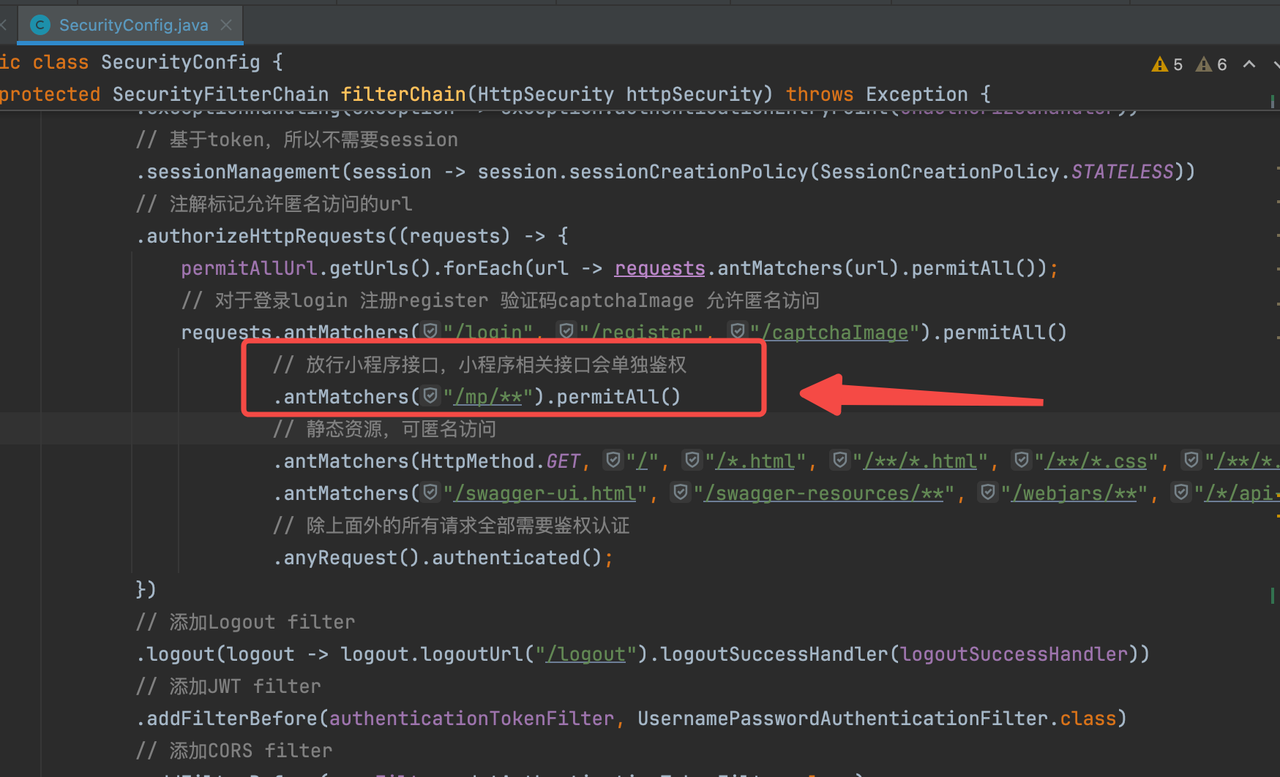Viewport: 1280px width, 777px height.
Task: Click "anyRequest()" call
Action: click(346, 557)
